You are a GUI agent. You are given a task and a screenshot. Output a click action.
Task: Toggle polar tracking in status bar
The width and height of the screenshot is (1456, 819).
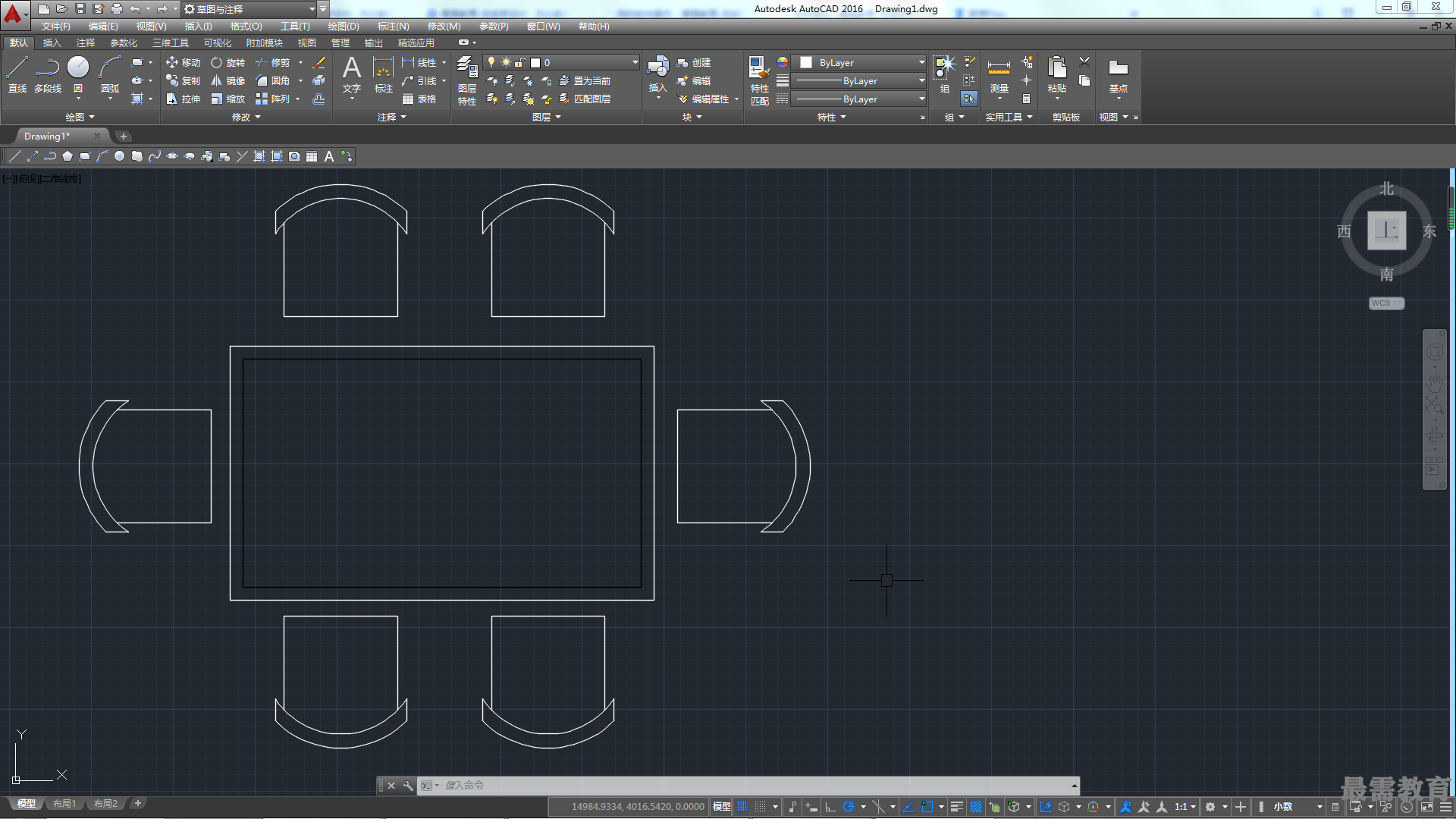(x=849, y=807)
